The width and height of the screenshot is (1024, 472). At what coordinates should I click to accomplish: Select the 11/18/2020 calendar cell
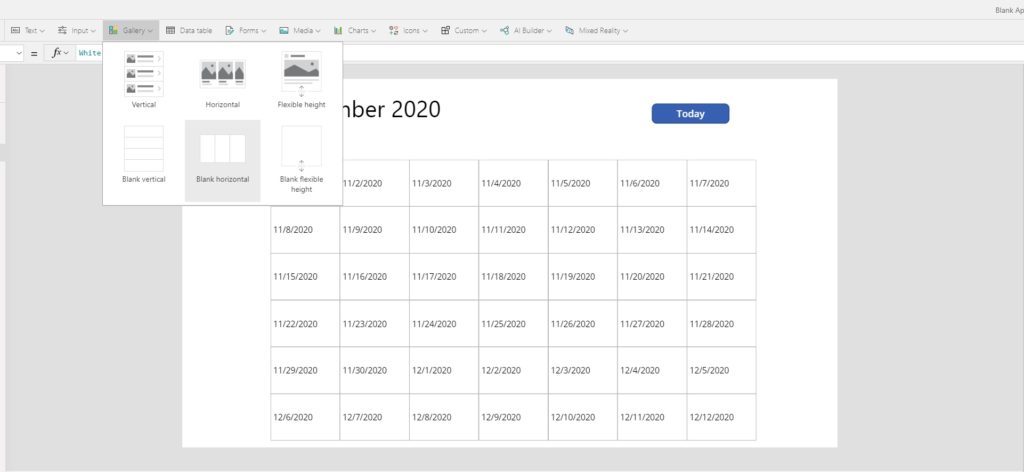513,277
